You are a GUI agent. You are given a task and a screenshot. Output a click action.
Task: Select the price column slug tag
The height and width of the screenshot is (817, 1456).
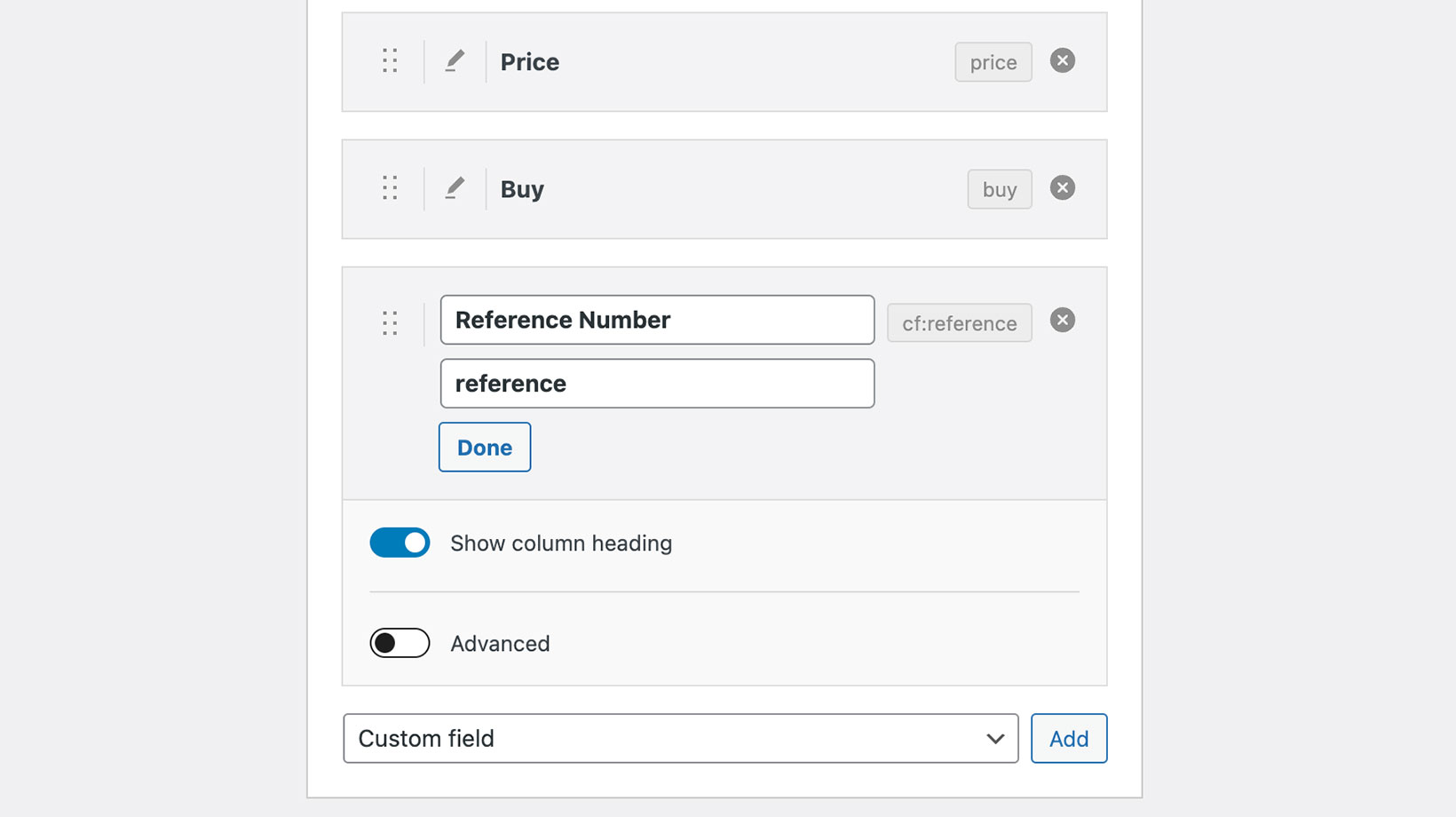coord(993,61)
